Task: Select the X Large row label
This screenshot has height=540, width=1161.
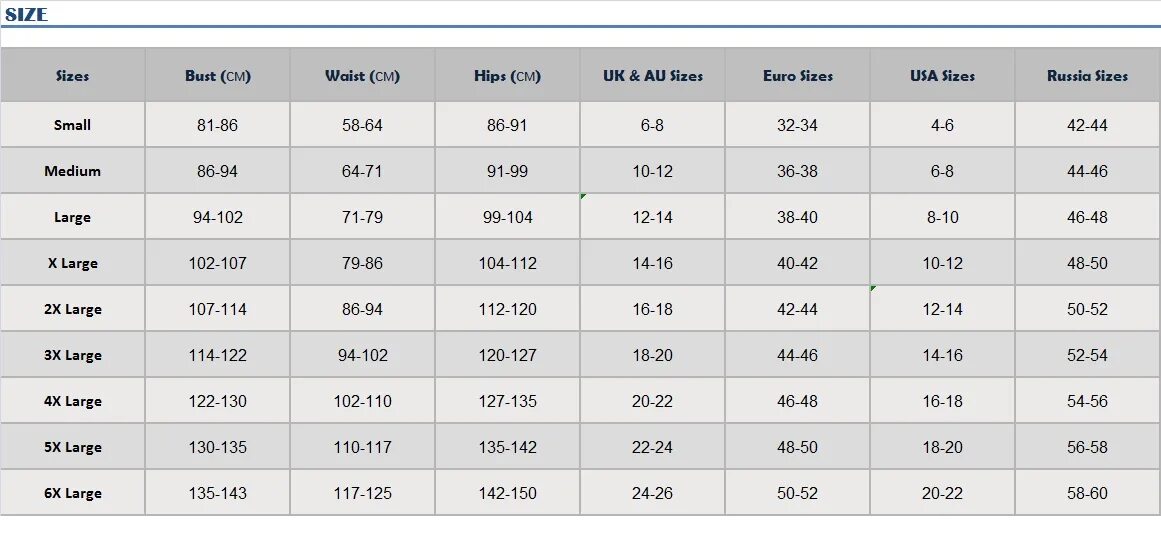Action: click(73, 263)
